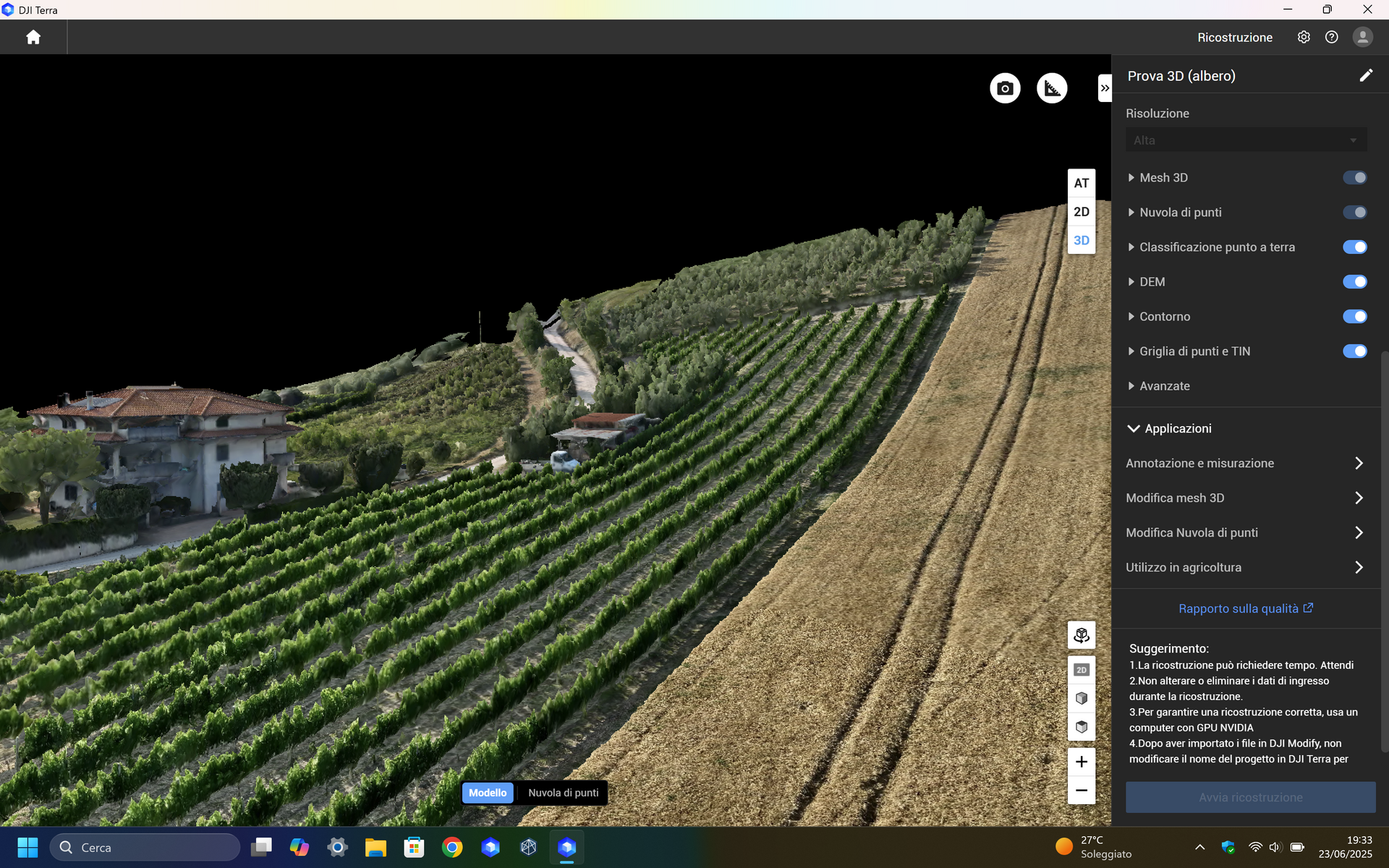Take a screenshot with the camera icon

pos(1005,88)
